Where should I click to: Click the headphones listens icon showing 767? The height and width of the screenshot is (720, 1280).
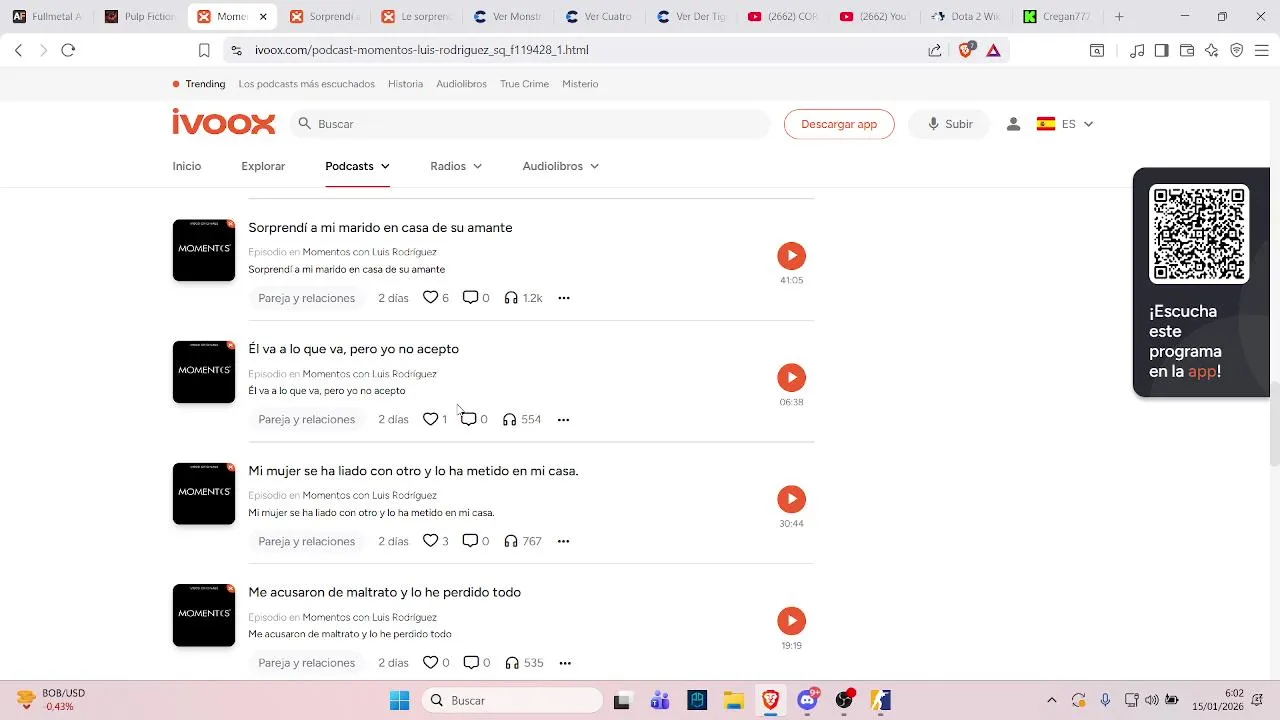[x=511, y=541]
